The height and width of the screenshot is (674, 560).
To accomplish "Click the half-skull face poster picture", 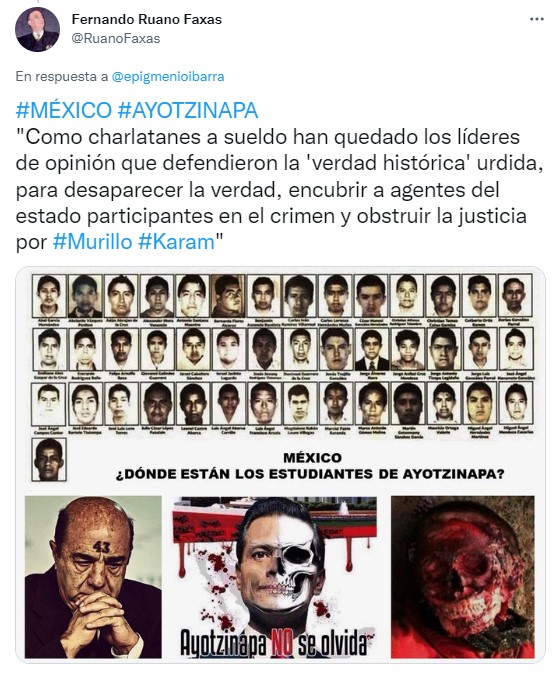I will (275, 577).
